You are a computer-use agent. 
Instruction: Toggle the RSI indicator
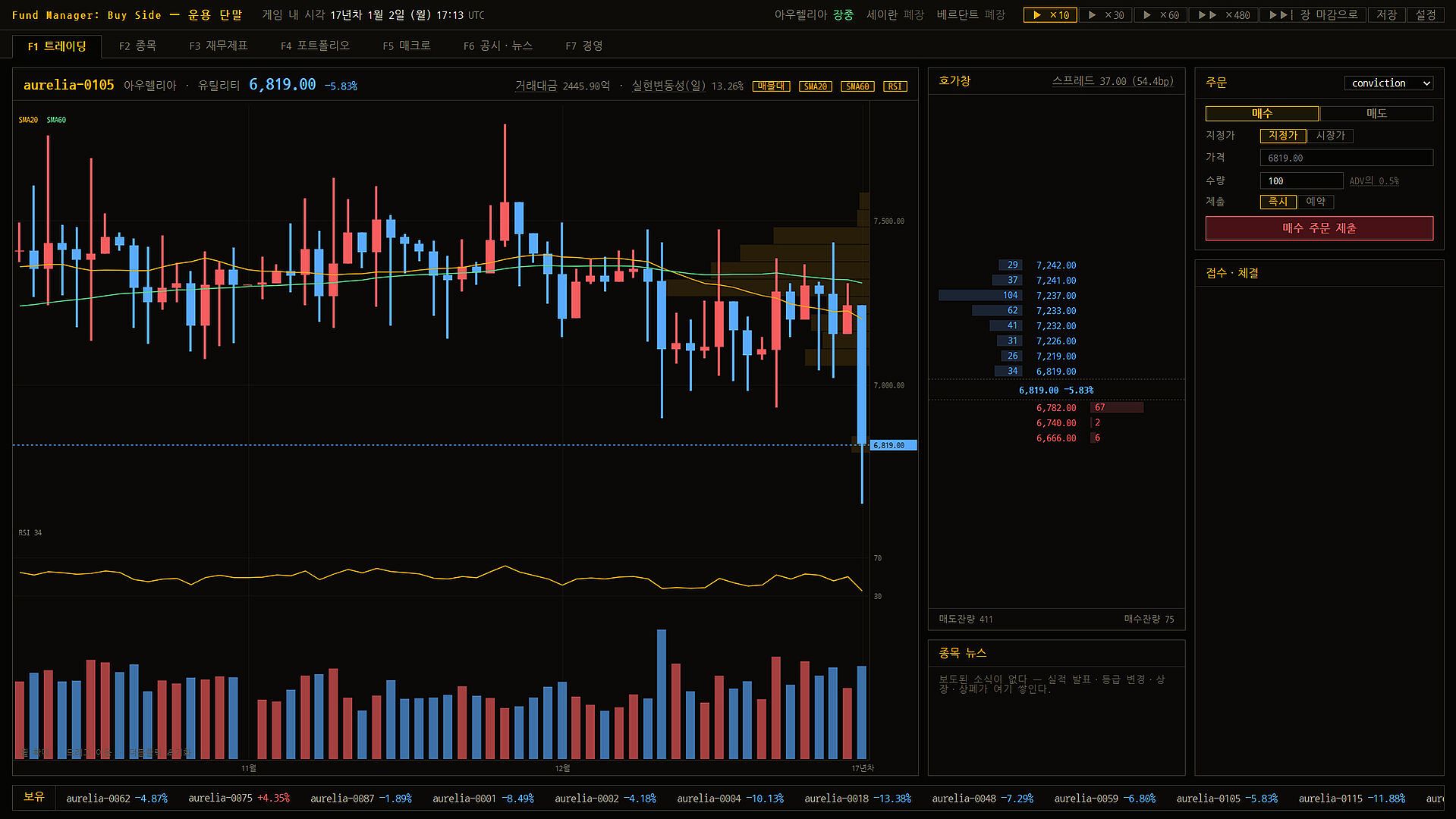point(895,86)
